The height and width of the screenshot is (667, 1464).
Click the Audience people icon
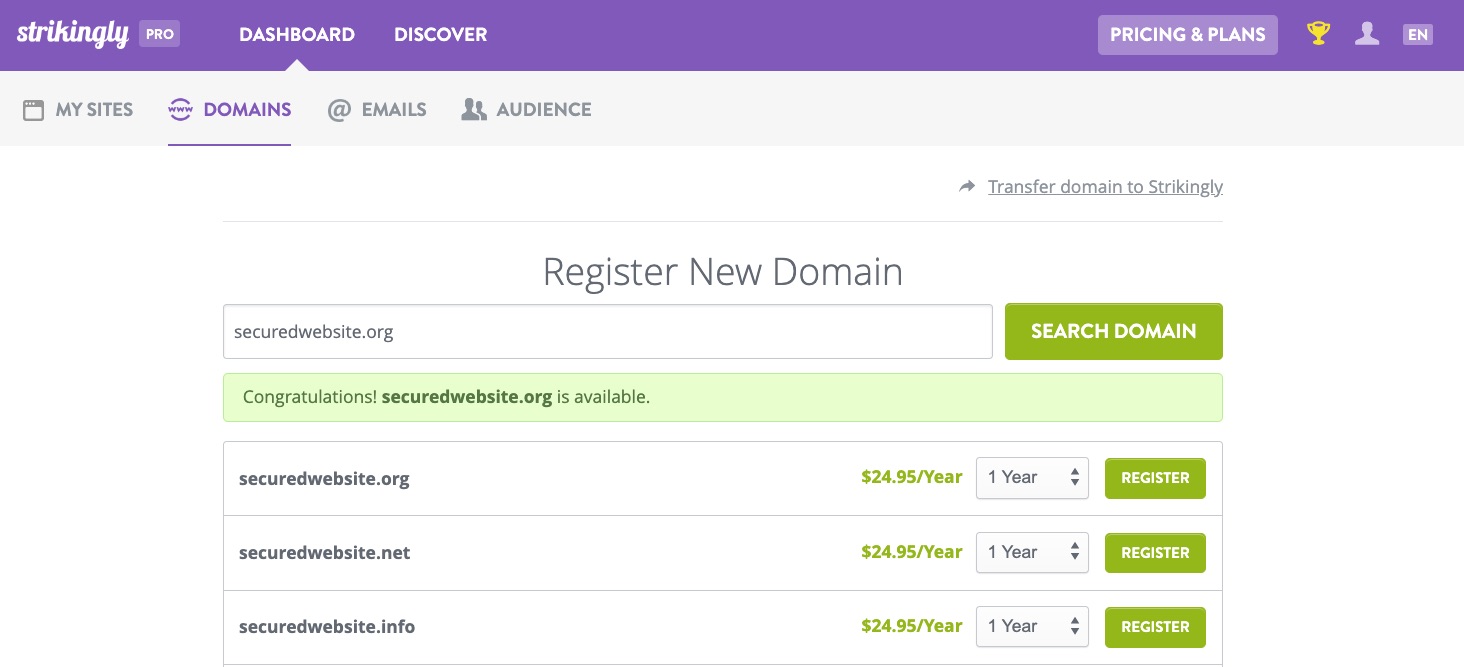474,110
